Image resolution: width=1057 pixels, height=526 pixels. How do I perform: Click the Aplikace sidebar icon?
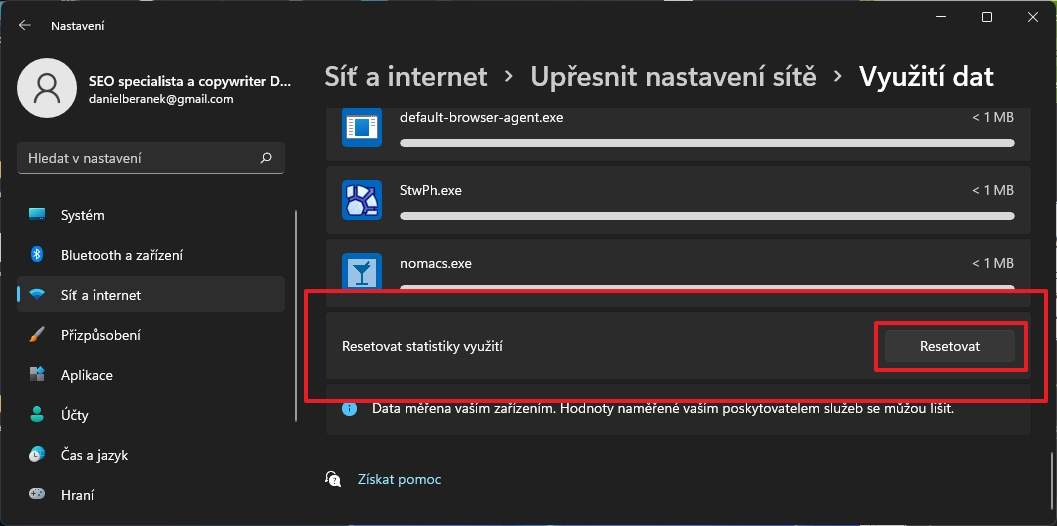point(37,375)
